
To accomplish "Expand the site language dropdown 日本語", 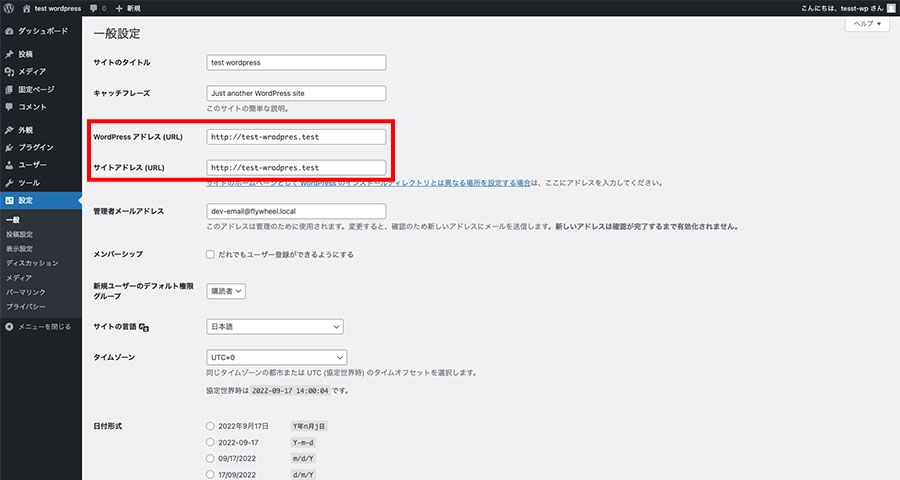I will (x=274, y=326).
